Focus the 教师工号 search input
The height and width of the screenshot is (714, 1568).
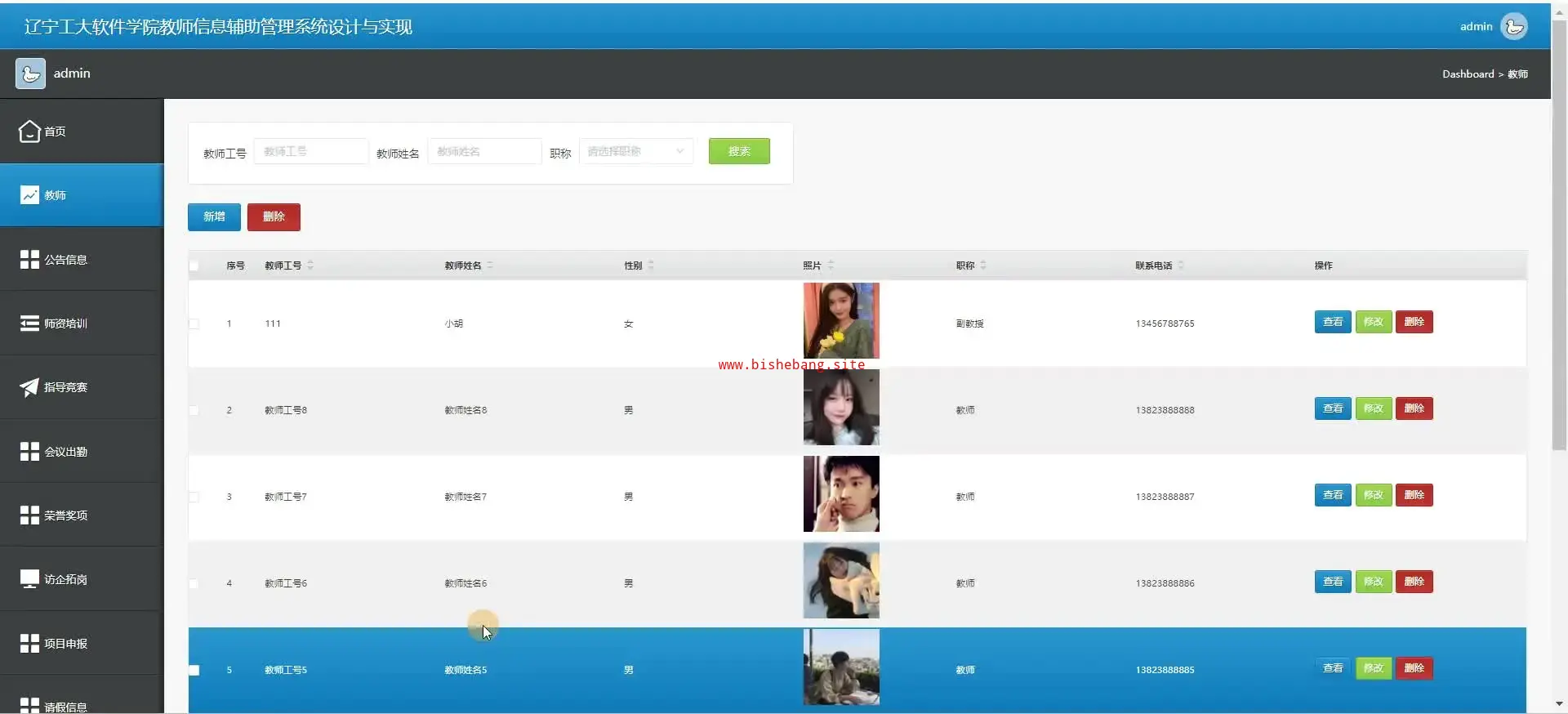(x=311, y=151)
